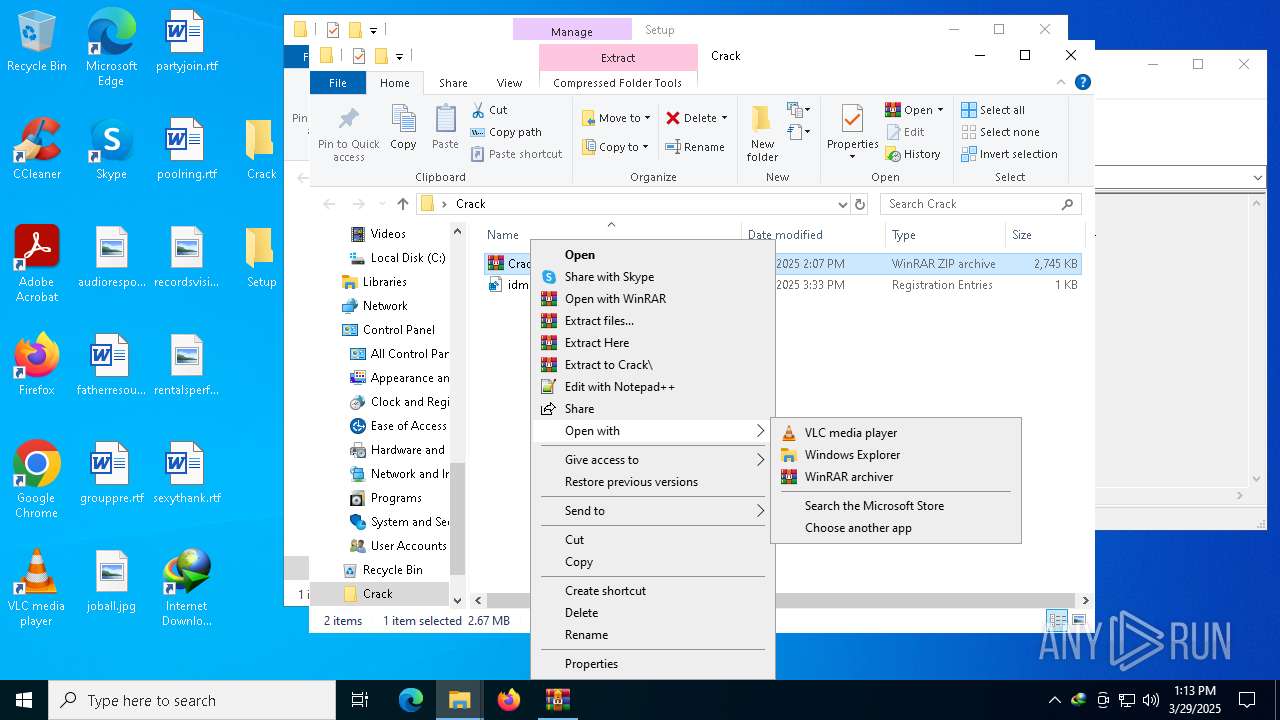Open the Compressed Folder Tools tab
The height and width of the screenshot is (720, 1280).
pyautogui.click(x=617, y=83)
